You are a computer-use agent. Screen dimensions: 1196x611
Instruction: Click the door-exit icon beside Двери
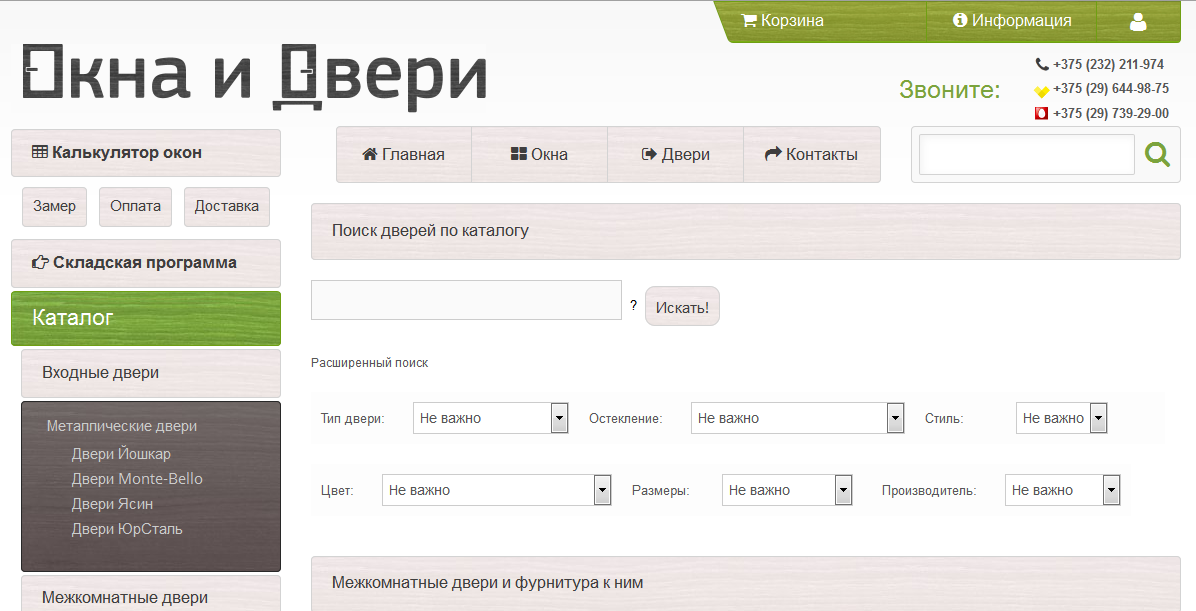pyautogui.click(x=649, y=154)
